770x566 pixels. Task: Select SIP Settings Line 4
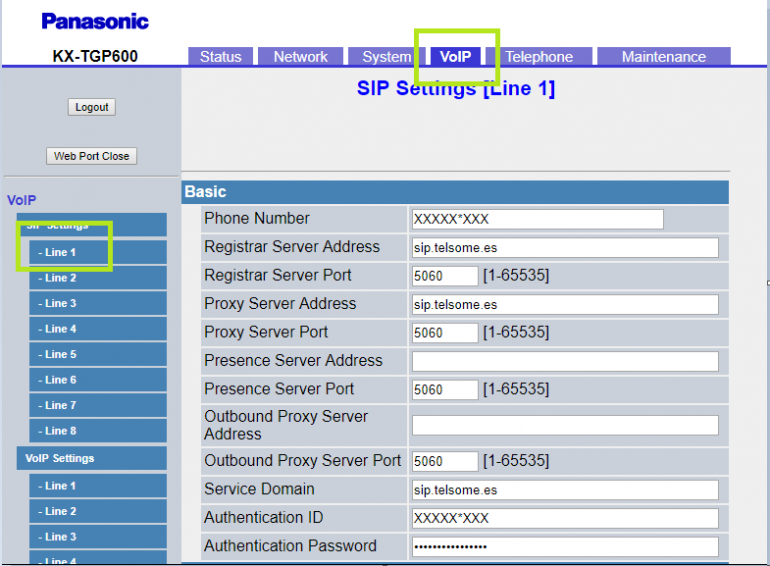pyautogui.click(x=98, y=329)
